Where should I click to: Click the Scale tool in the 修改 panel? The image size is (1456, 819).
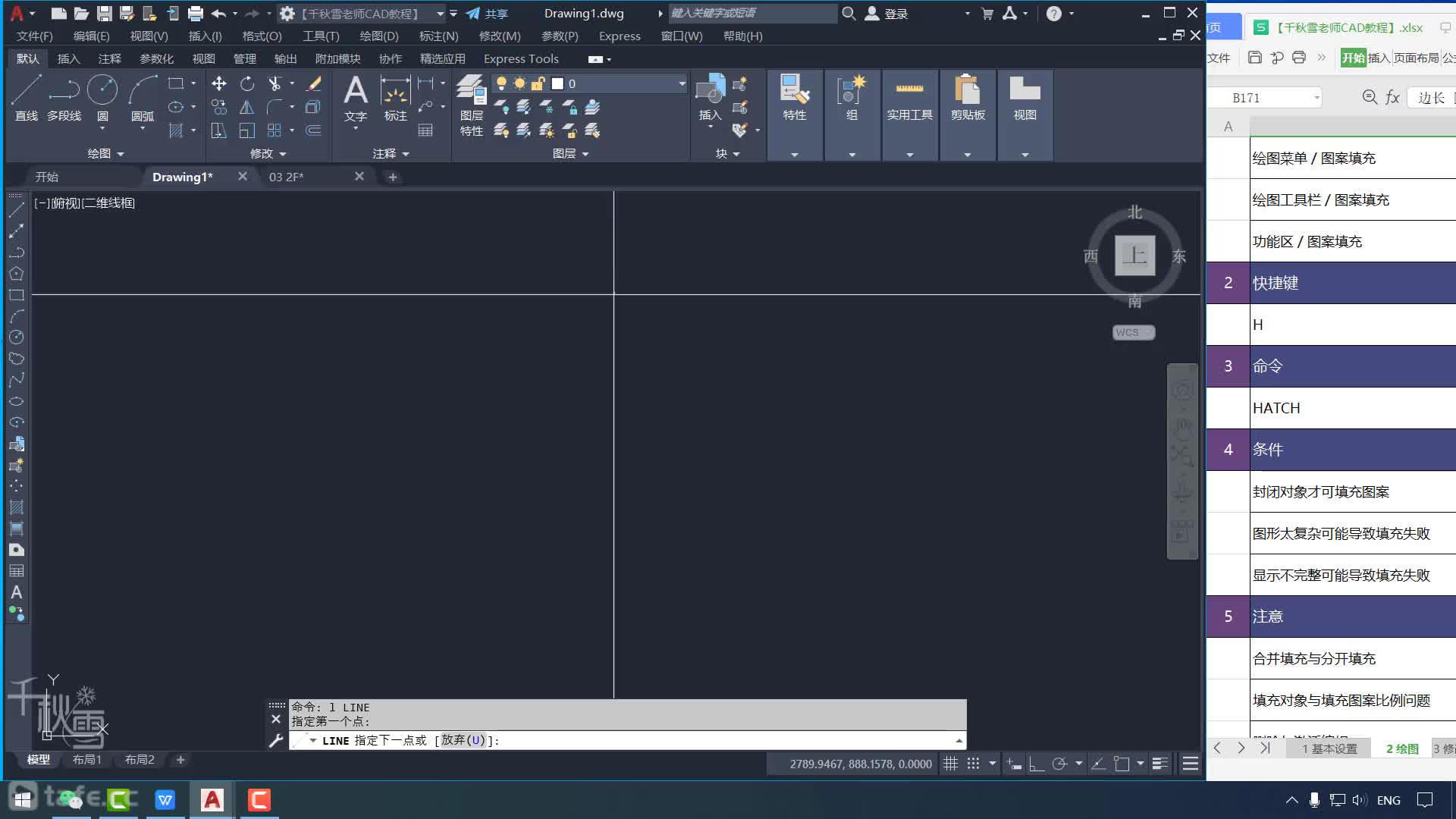[246, 130]
